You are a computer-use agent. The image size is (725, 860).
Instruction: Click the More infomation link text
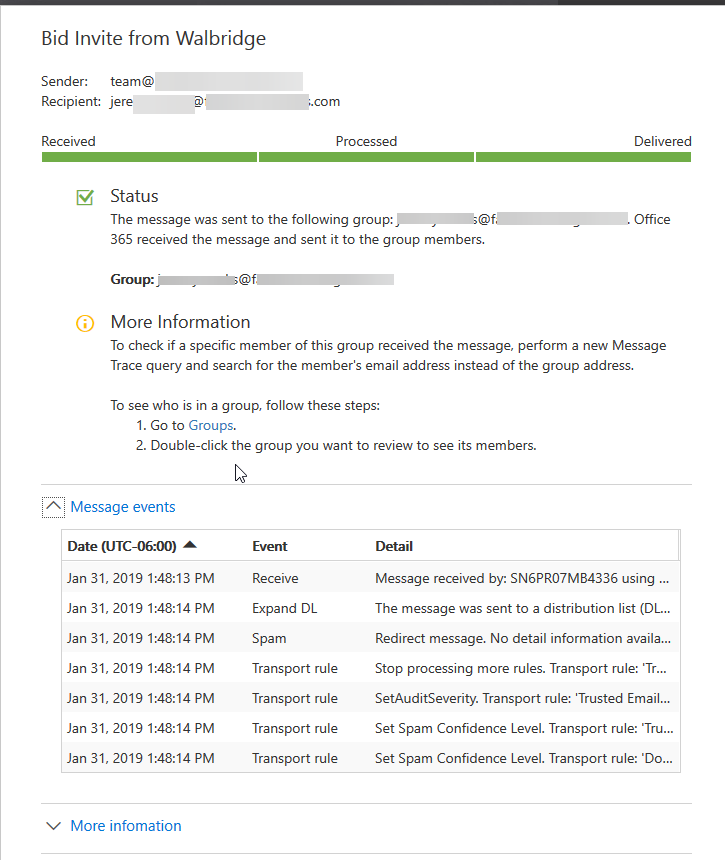click(x=125, y=826)
